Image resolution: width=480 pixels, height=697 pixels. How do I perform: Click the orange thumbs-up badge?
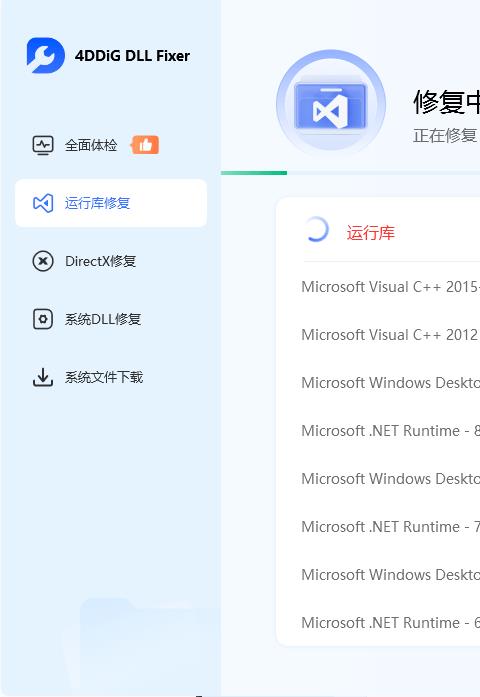(x=145, y=145)
